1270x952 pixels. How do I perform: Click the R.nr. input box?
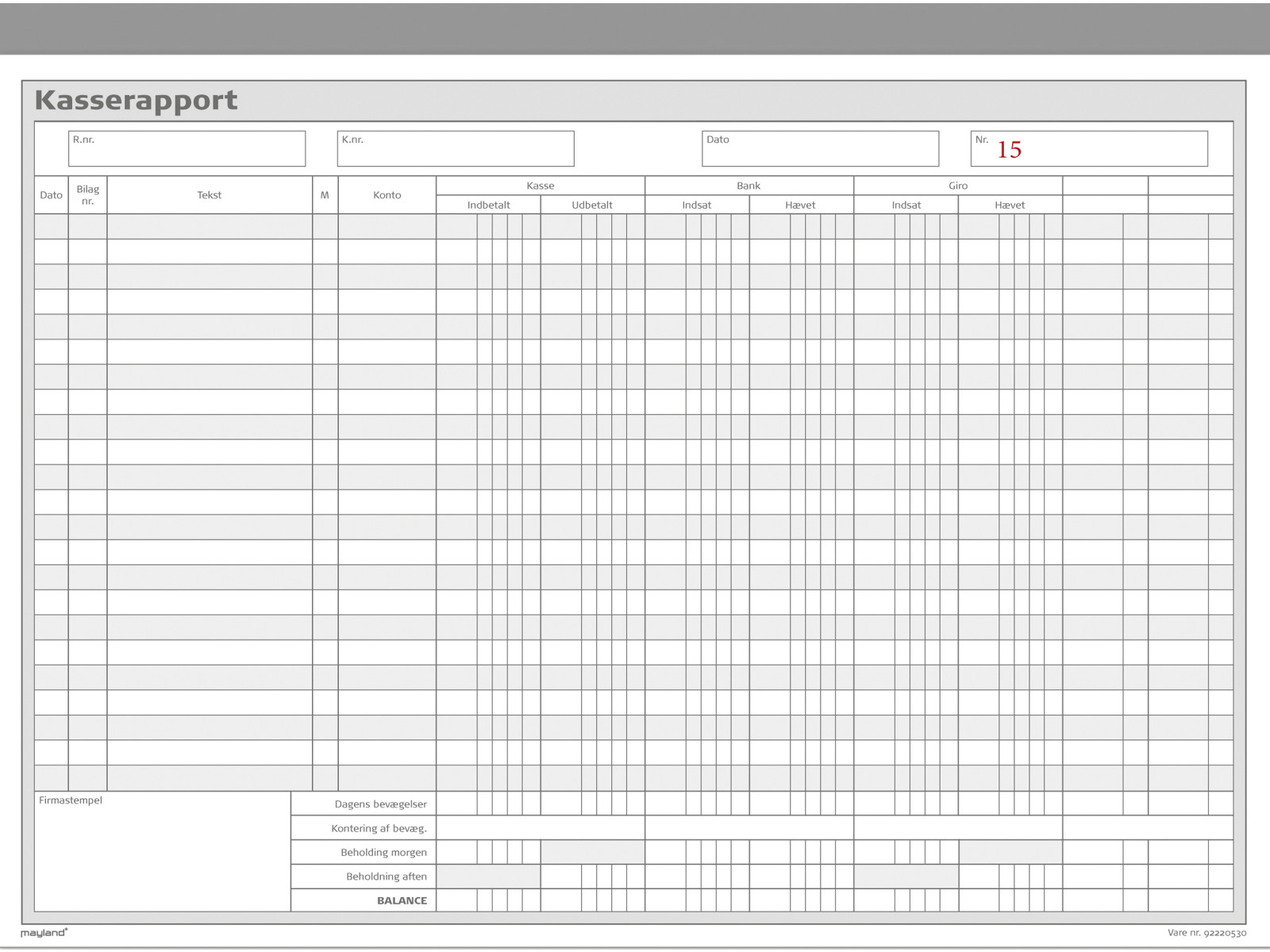tap(187, 149)
